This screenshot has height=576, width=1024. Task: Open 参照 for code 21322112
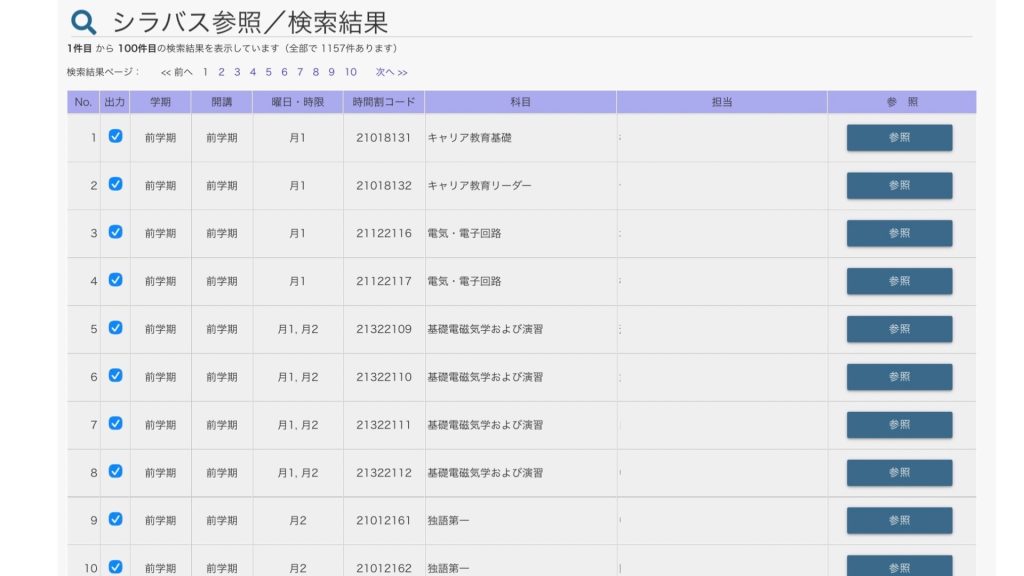pyautogui.click(x=899, y=473)
